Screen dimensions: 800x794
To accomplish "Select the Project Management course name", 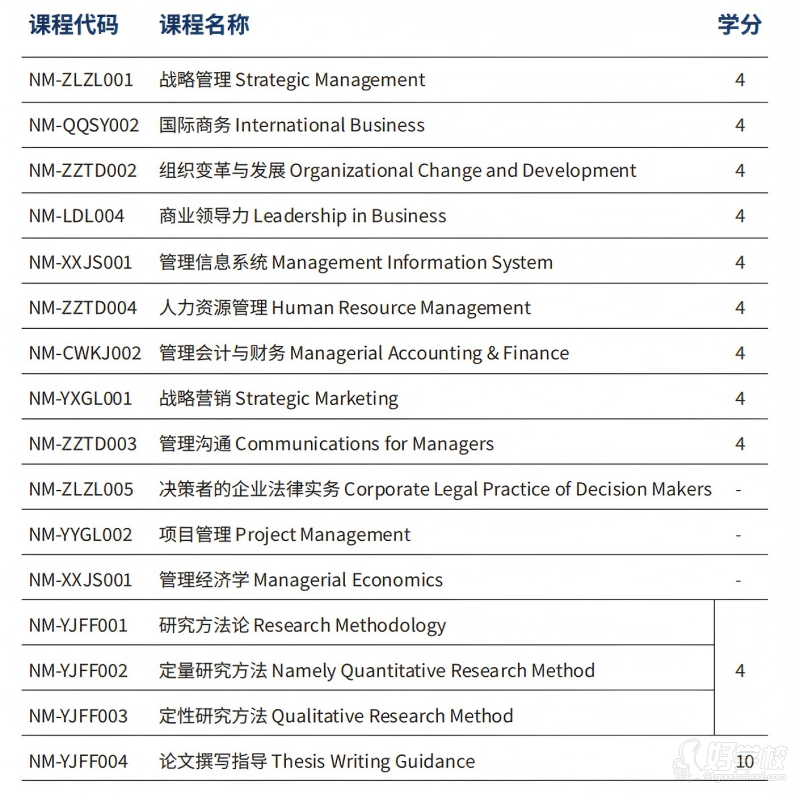I will tap(284, 535).
